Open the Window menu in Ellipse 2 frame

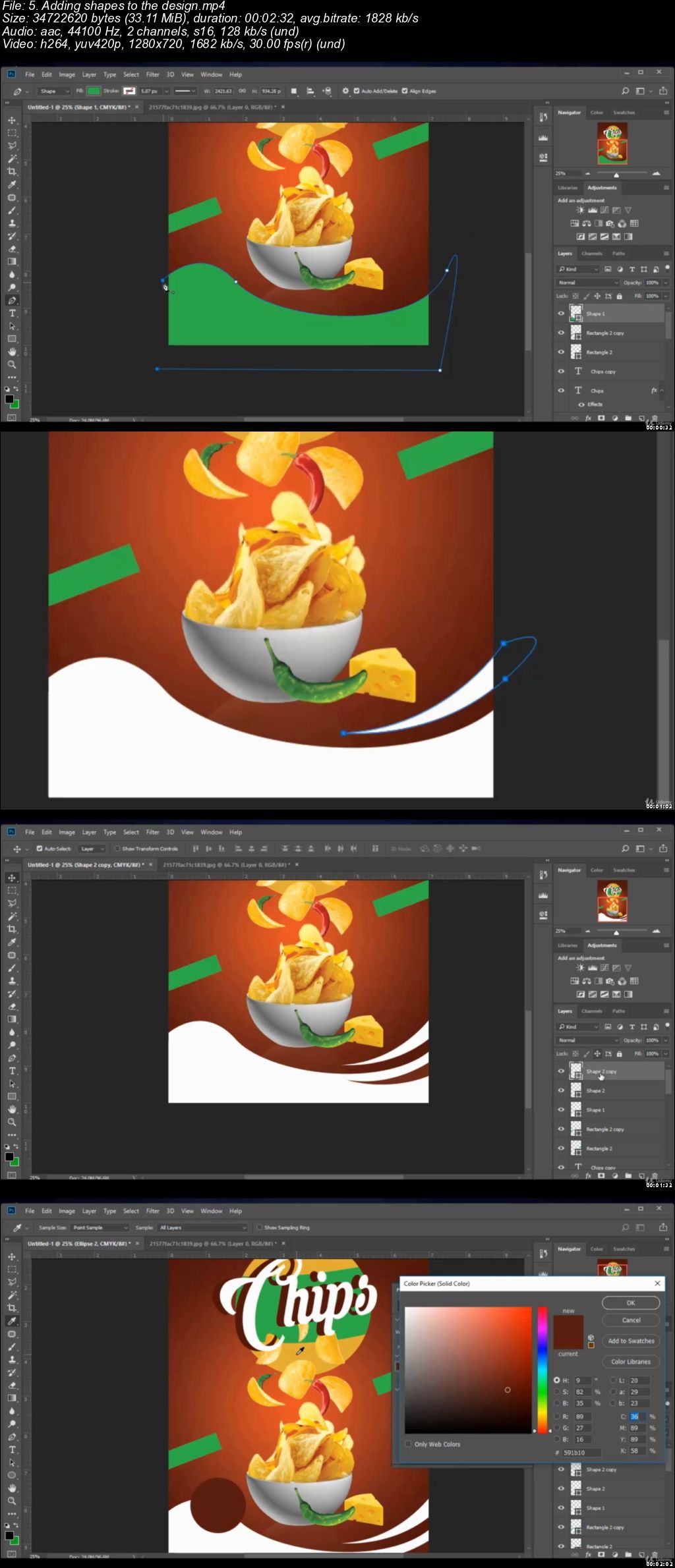(212, 1211)
